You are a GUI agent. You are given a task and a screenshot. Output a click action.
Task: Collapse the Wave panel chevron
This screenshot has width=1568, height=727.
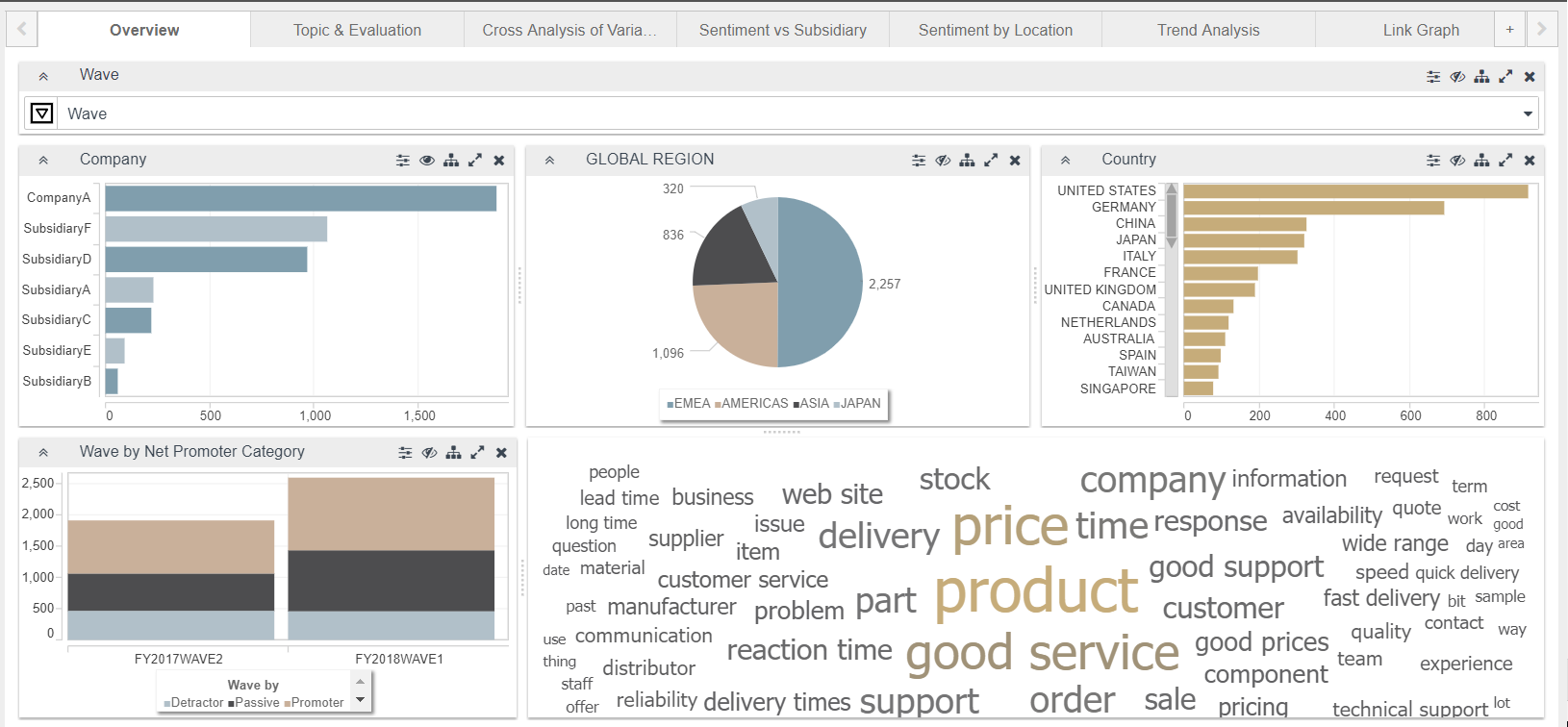(43, 76)
